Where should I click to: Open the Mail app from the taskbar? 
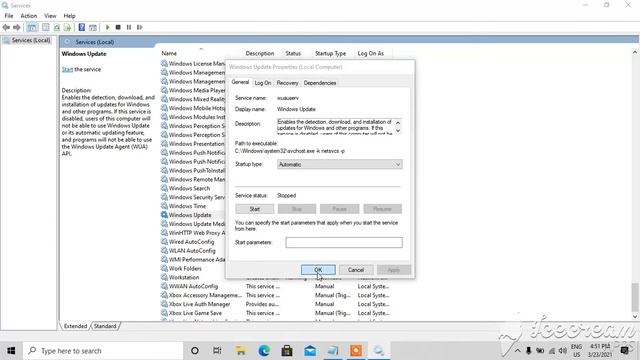point(310,351)
